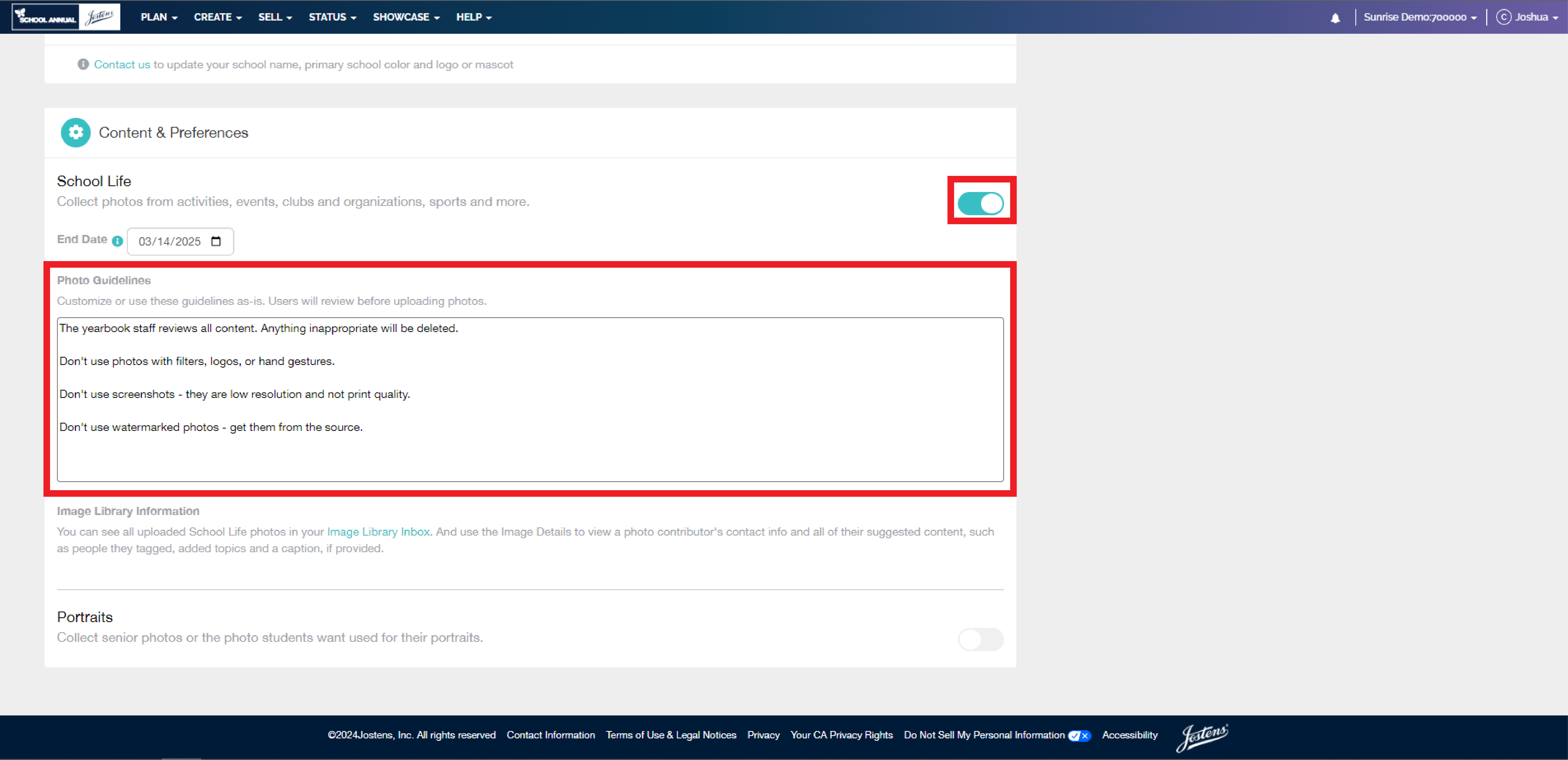Open the notifications bell

[1335, 18]
